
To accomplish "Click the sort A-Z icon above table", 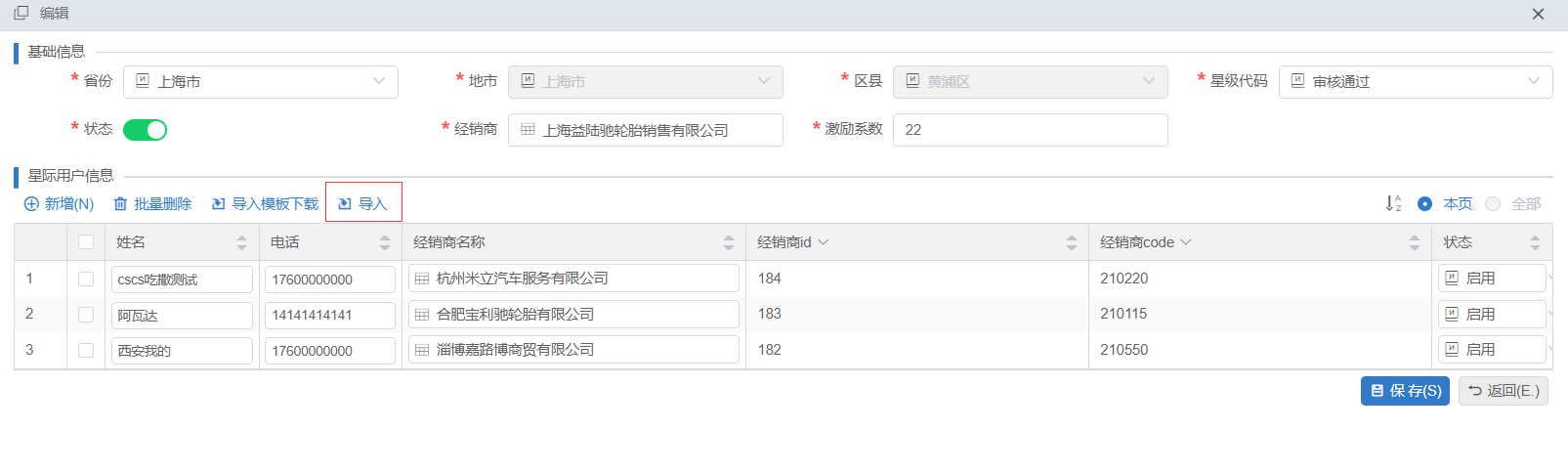I will 1393,203.
